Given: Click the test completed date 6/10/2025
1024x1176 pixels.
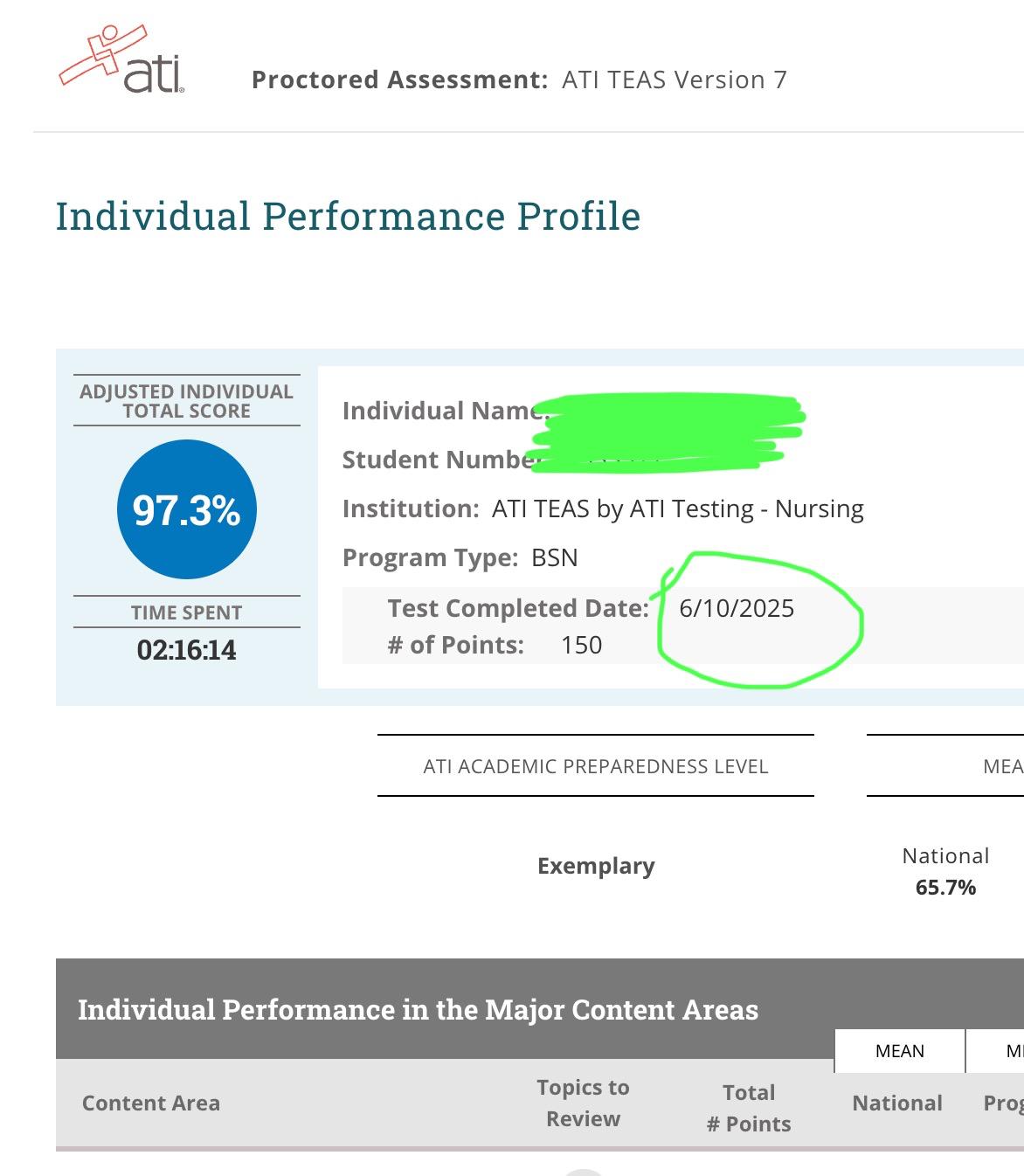Looking at the screenshot, I should [737, 608].
